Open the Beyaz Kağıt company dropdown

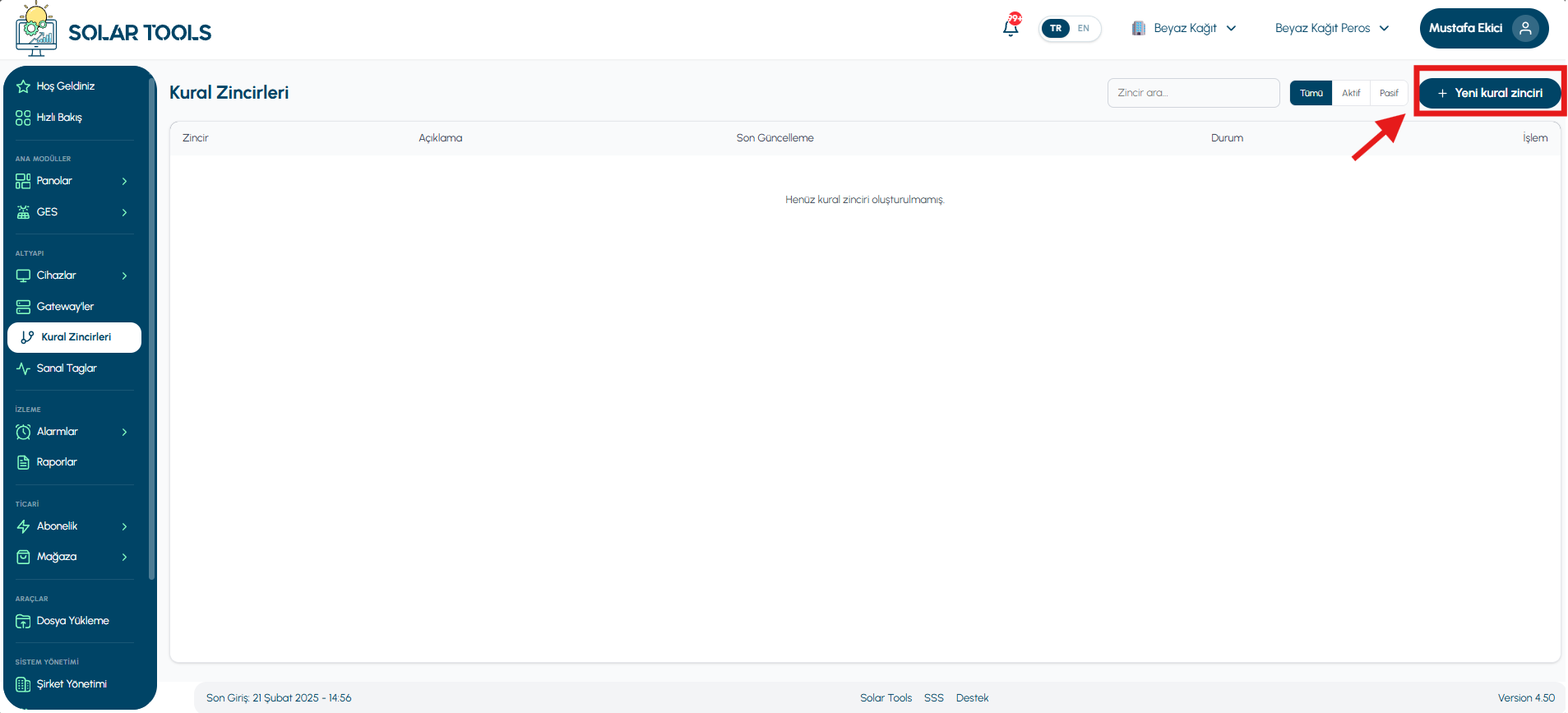(x=1184, y=28)
